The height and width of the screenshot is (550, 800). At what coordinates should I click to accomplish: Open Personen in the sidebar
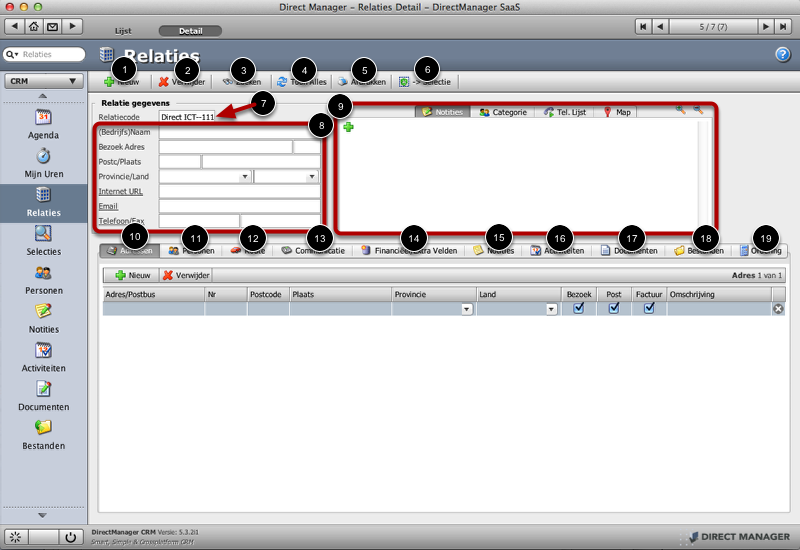43,280
